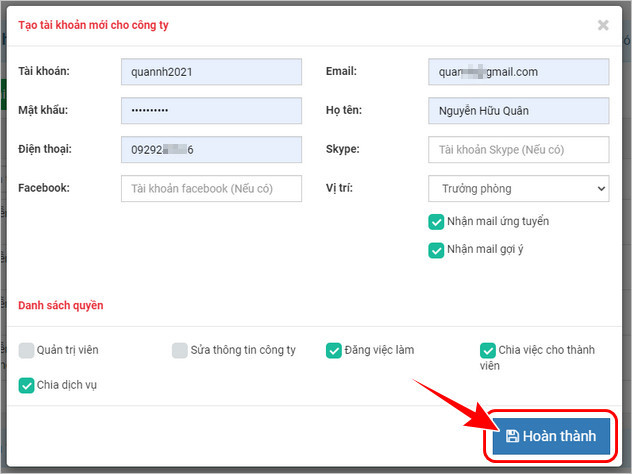Close the account creation dialog
Screen dimensions: 632x474
pos(603,25)
